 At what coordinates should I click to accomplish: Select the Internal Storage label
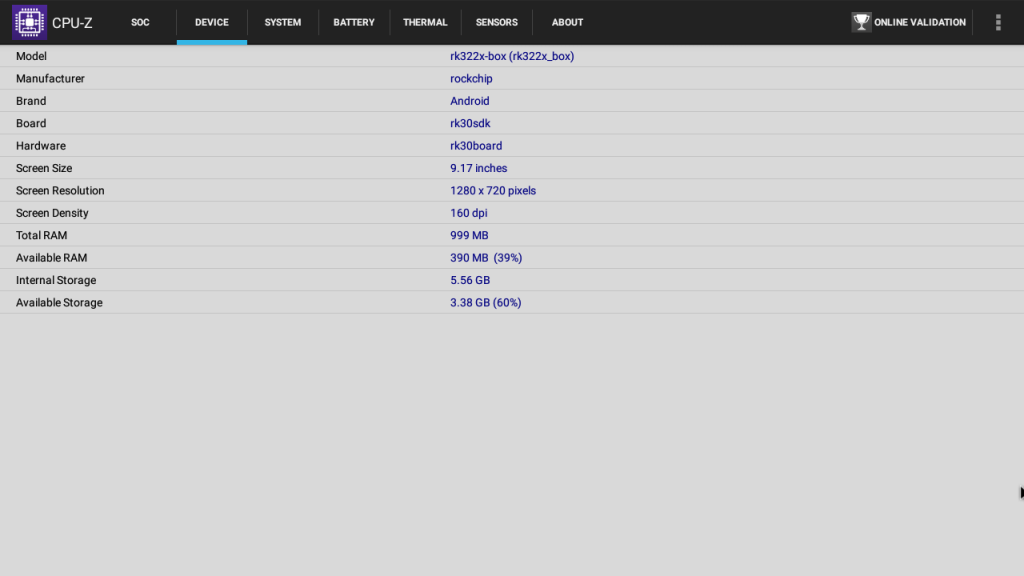tap(56, 280)
